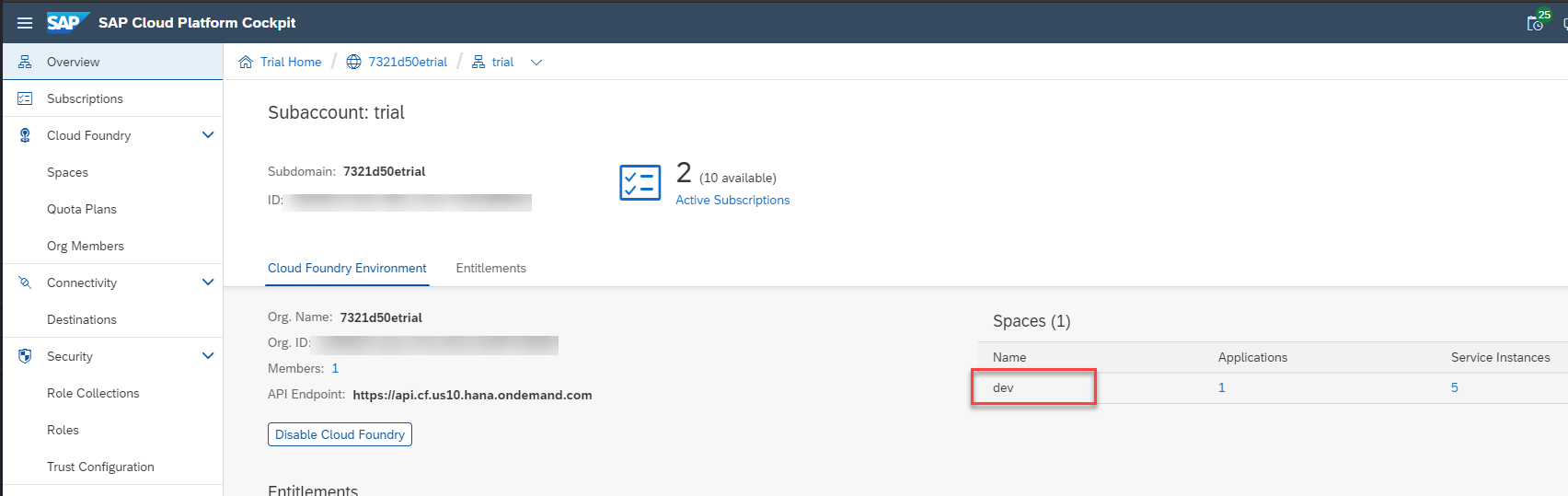This screenshot has width=1568, height=496.
Task: Collapse the Connectivity sidebar section
Action: pos(208,283)
